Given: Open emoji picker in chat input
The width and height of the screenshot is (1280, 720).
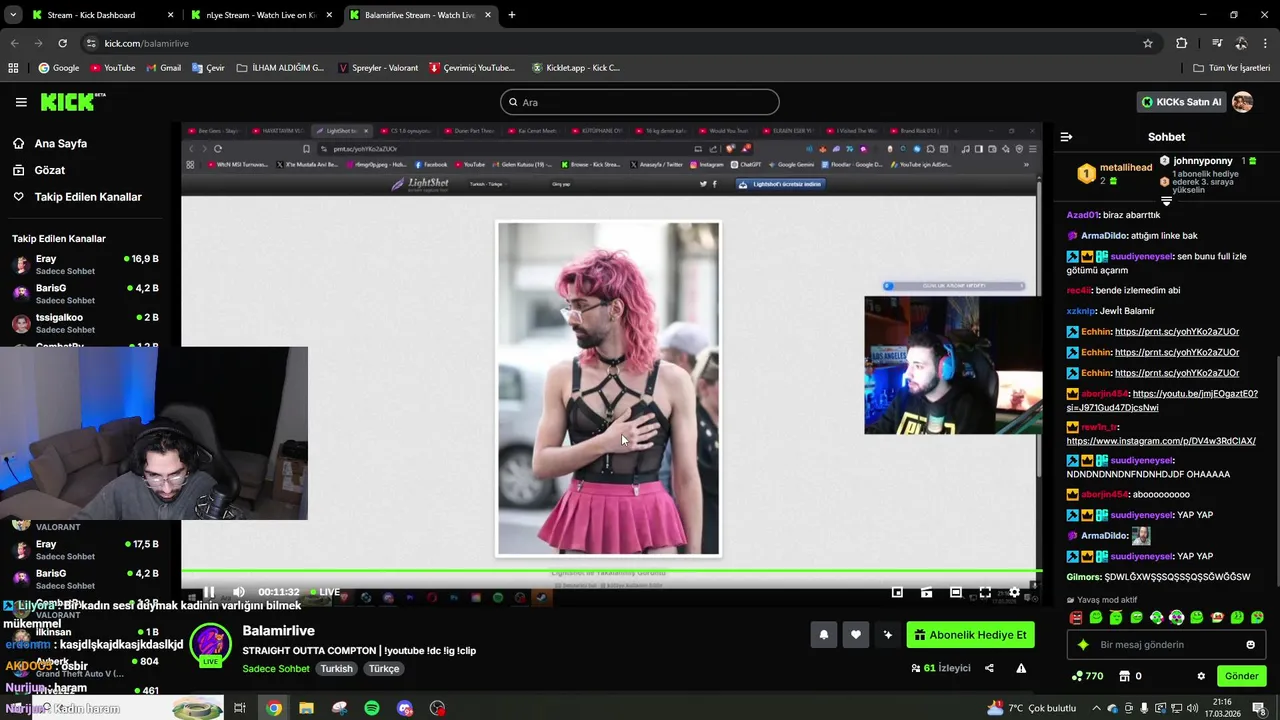Looking at the screenshot, I should pyautogui.click(x=1250, y=645).
